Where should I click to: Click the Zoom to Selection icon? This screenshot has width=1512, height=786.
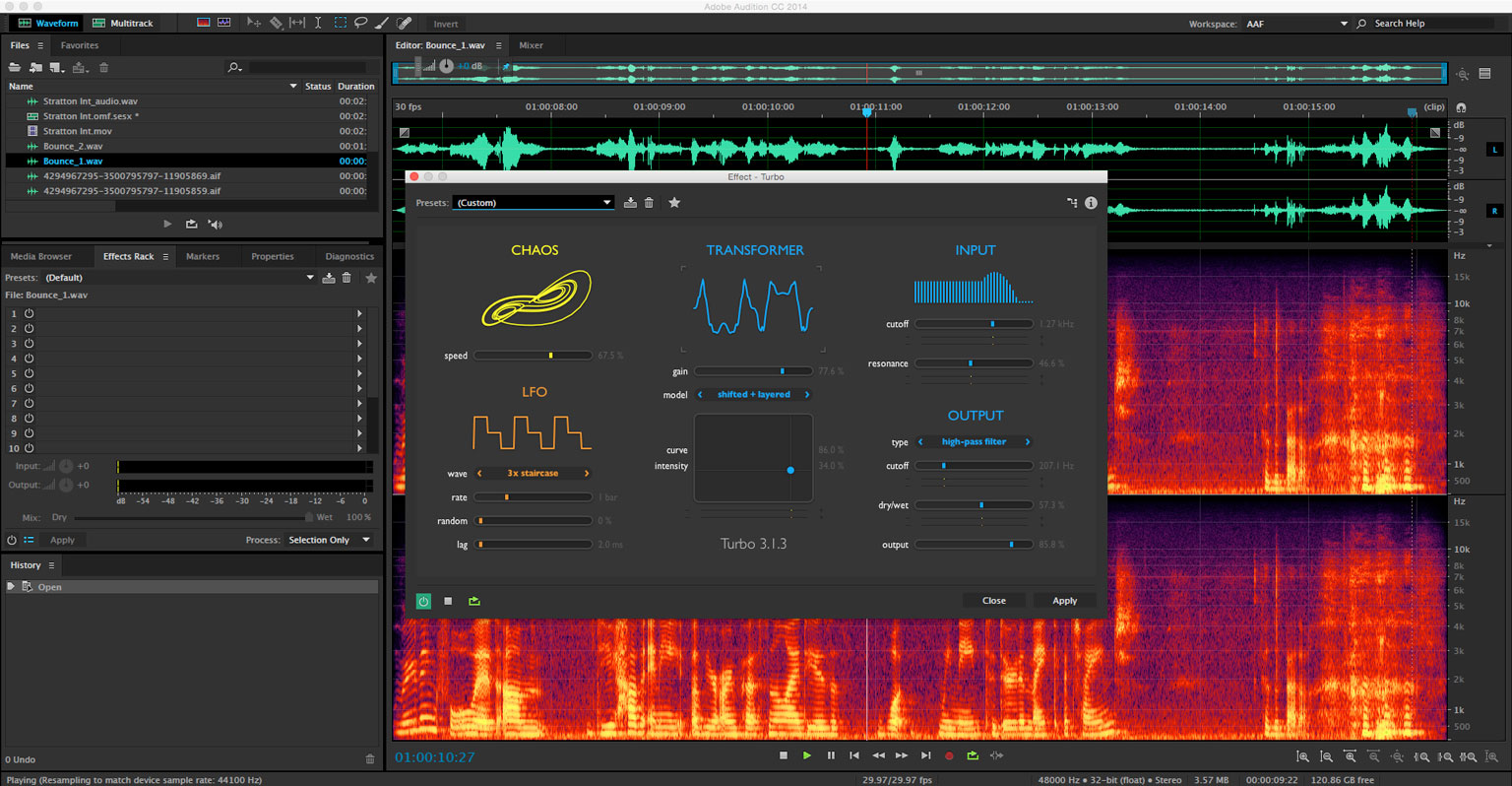[1468, 756]
